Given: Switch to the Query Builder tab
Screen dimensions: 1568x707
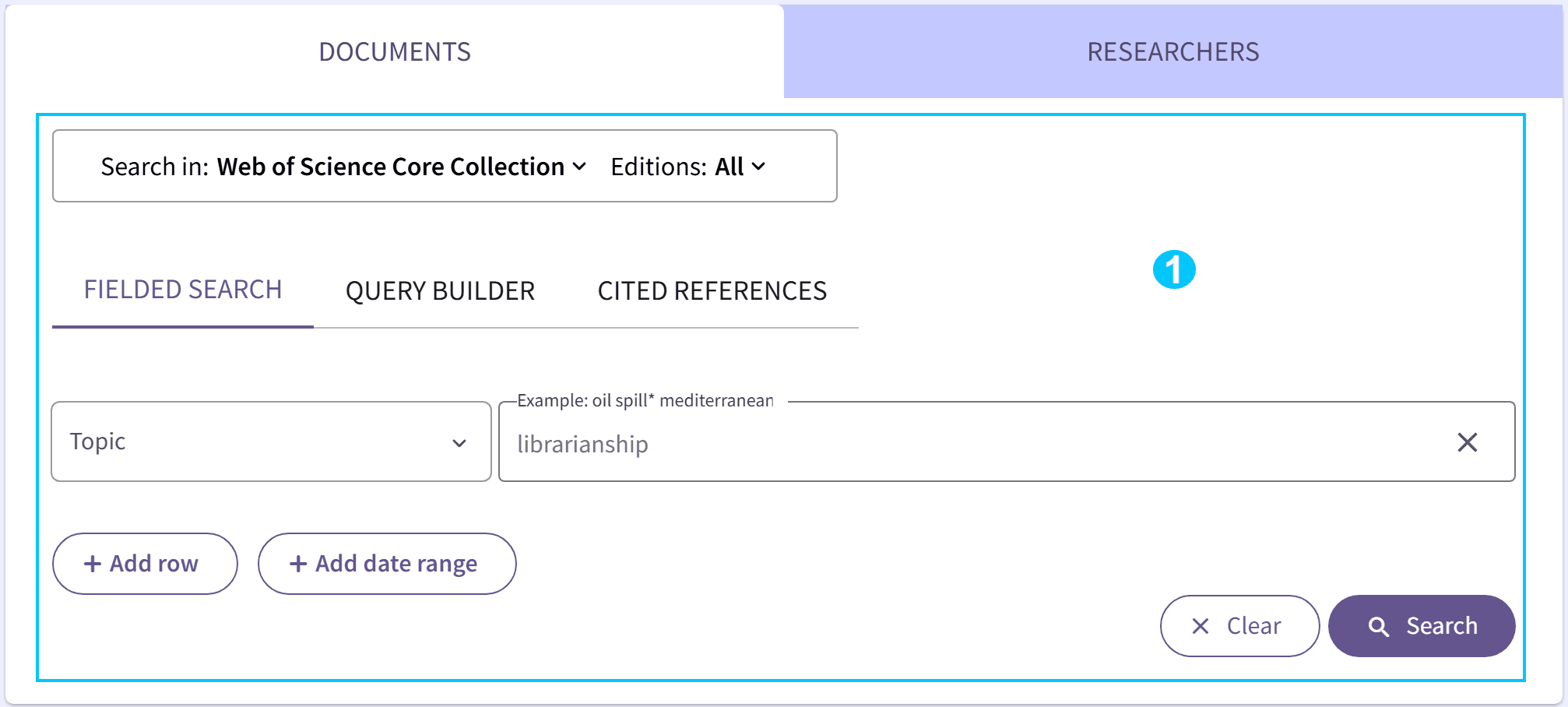Looking at the screenshot, I should click(x=440, y=290).
